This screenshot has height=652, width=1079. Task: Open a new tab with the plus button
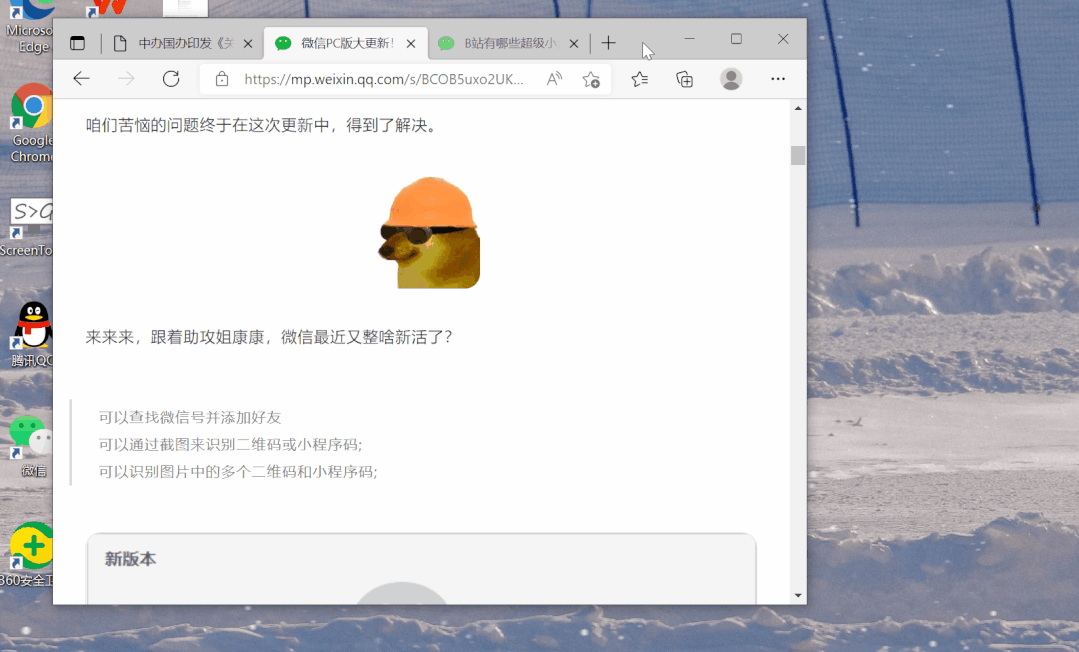608,43
